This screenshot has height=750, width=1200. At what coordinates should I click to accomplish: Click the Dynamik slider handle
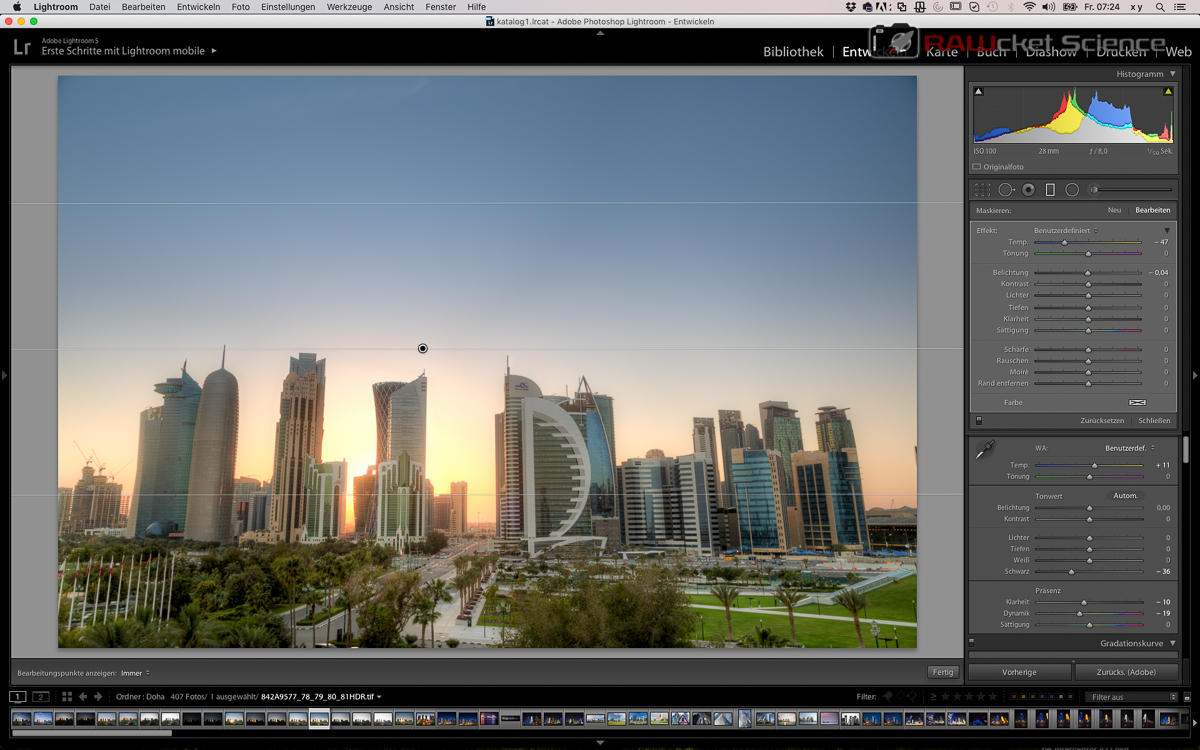pos(1079,614)
